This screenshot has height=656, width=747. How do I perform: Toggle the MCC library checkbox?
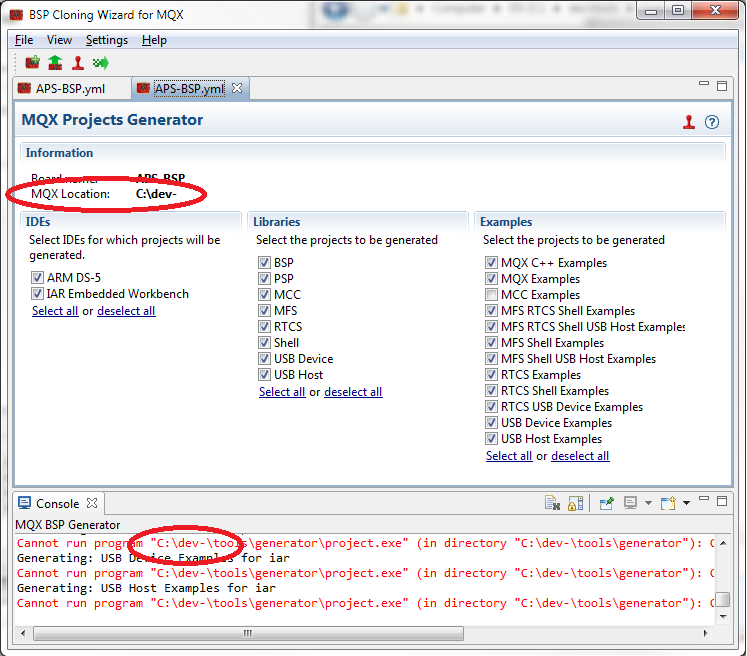click(264, 294)
